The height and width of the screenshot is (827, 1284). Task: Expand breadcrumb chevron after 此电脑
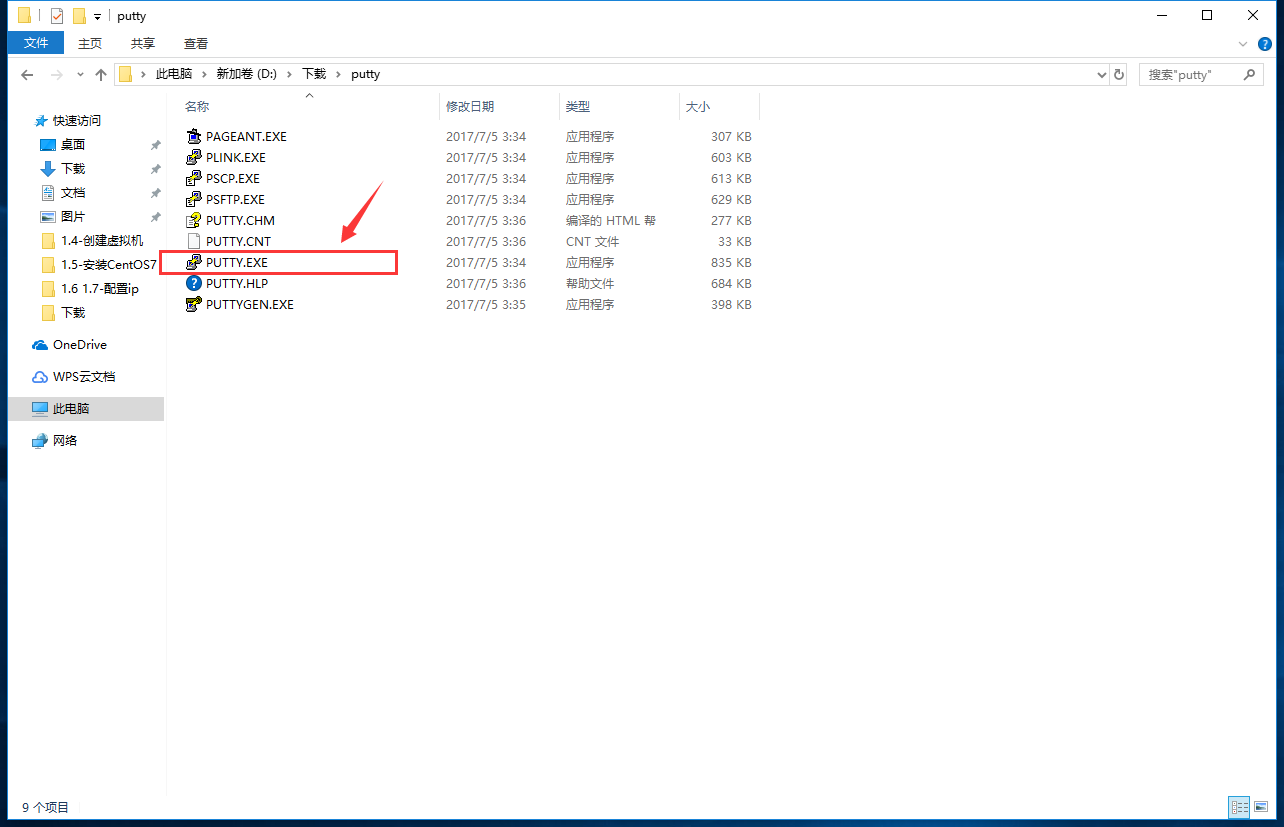(204, 74)
